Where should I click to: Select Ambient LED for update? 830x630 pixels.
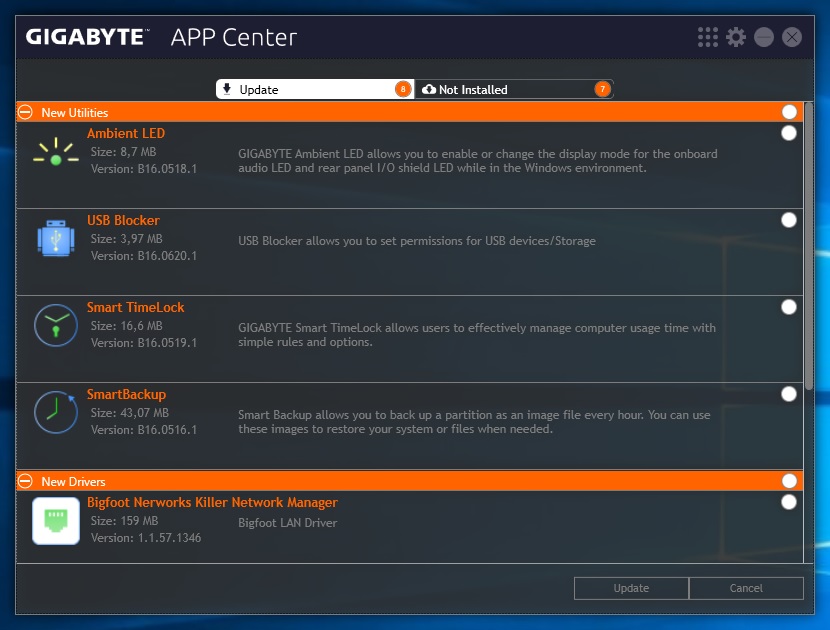(789, 133)
